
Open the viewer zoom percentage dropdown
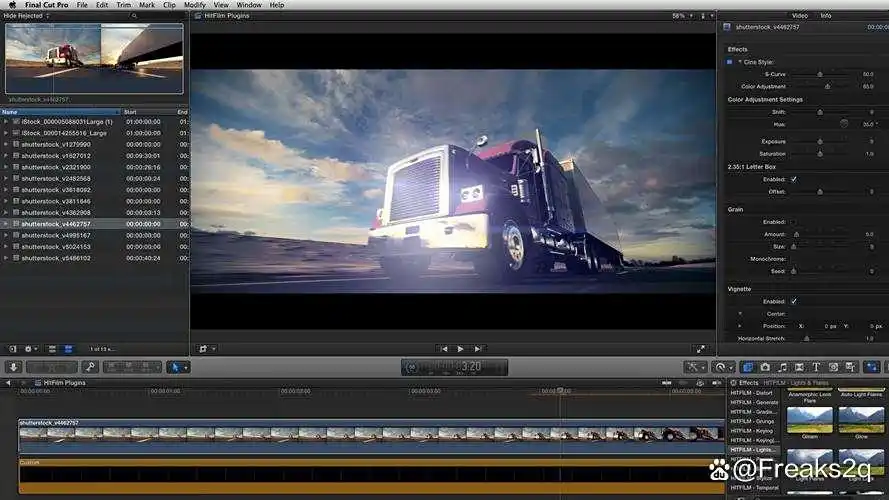682,16
